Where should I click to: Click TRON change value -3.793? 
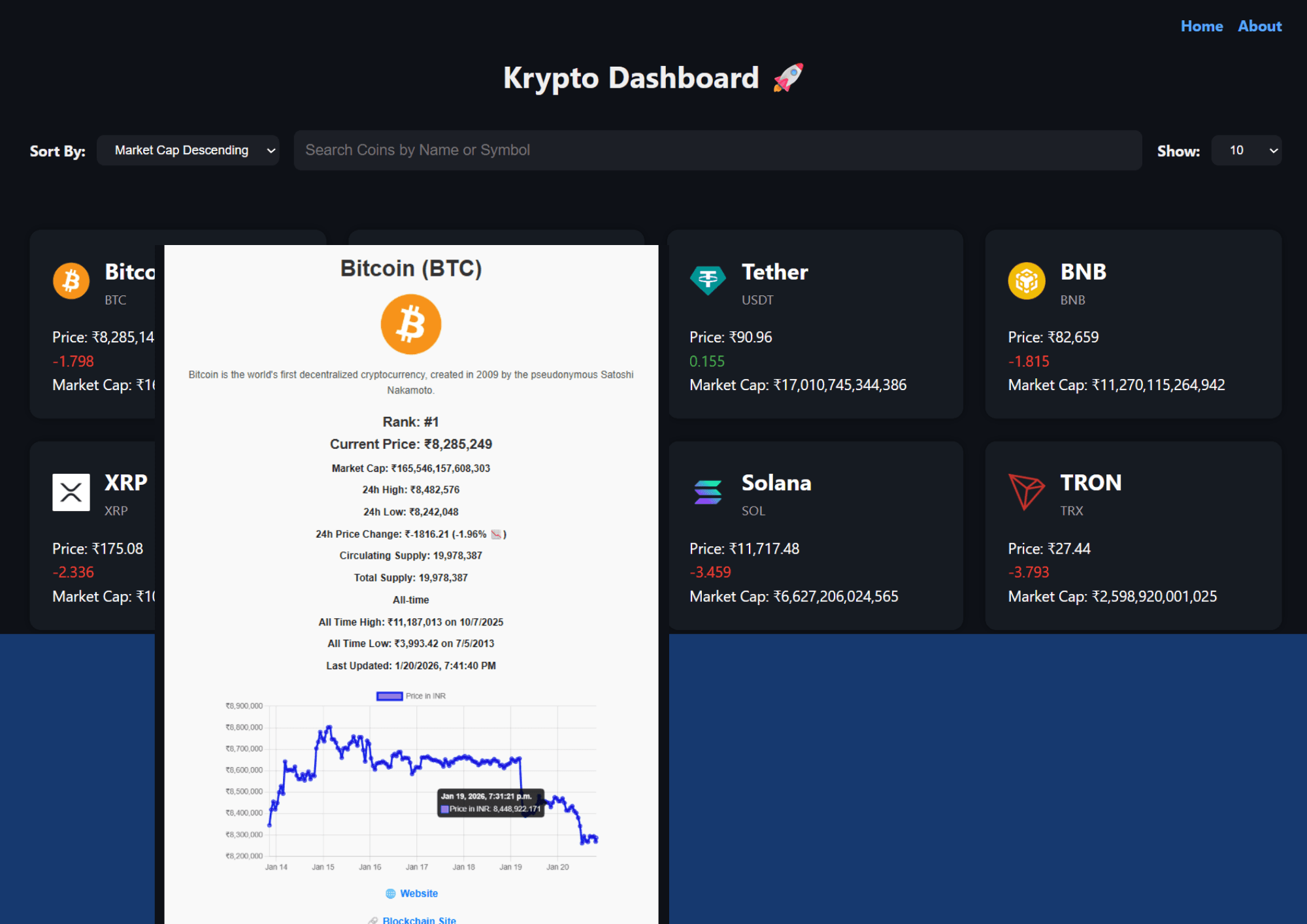point(1029,572)
